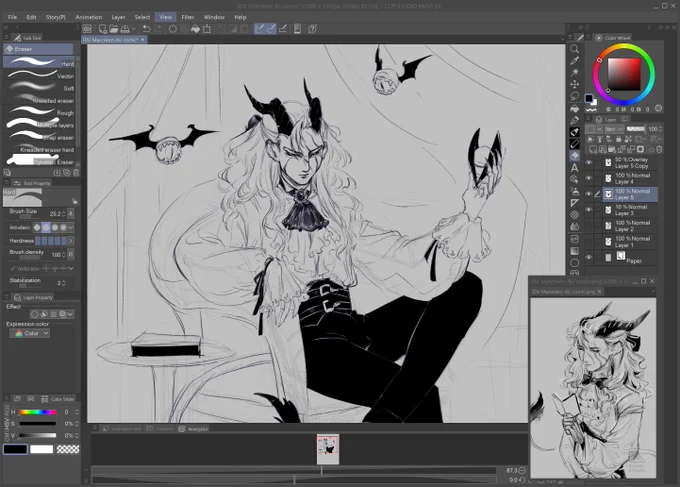Select the Pen tool in tool palette
The width and height of the screenshot is (680, 487).
574,120
